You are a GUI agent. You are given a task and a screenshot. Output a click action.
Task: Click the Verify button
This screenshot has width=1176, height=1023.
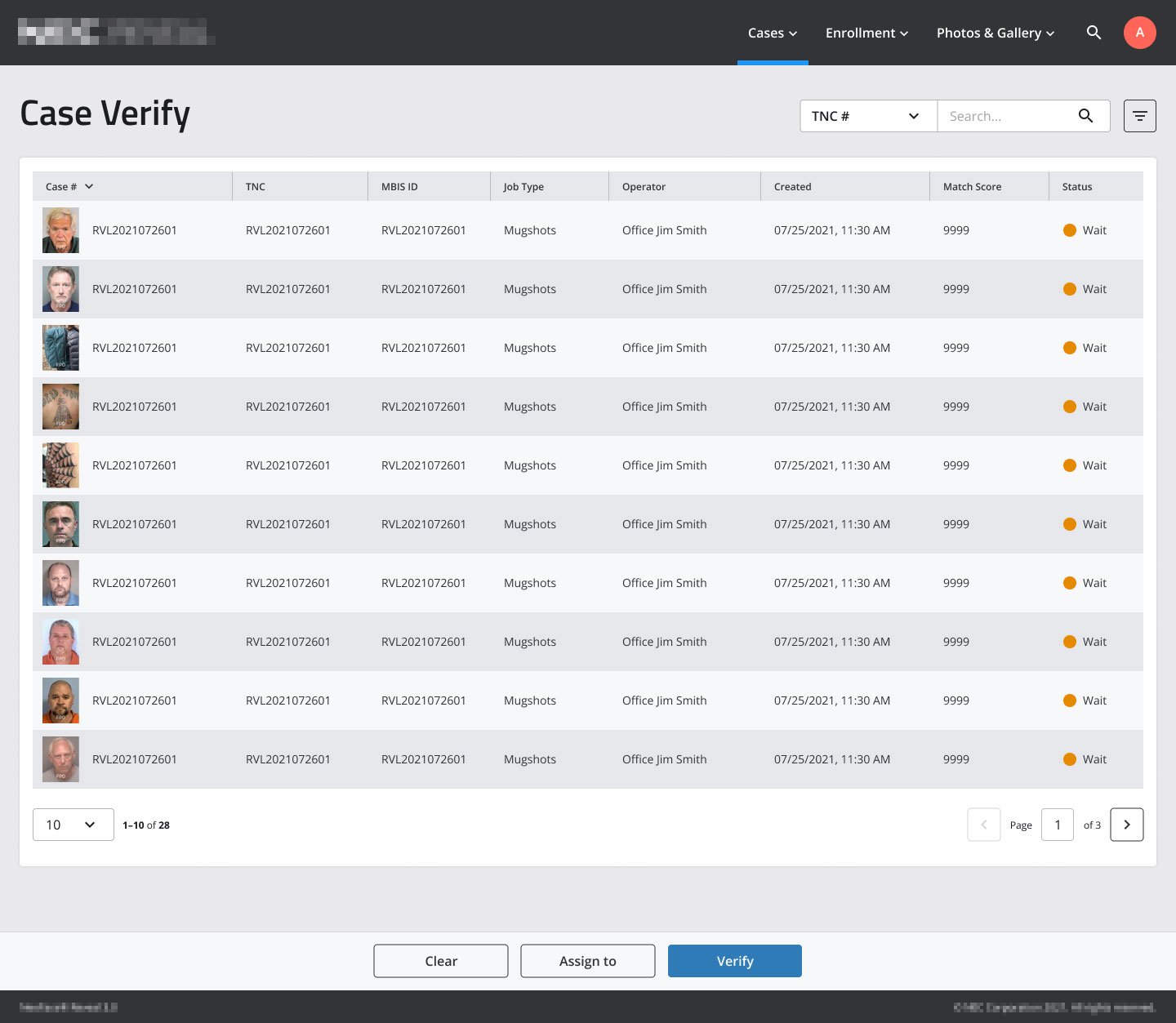[x=735, y=961]
